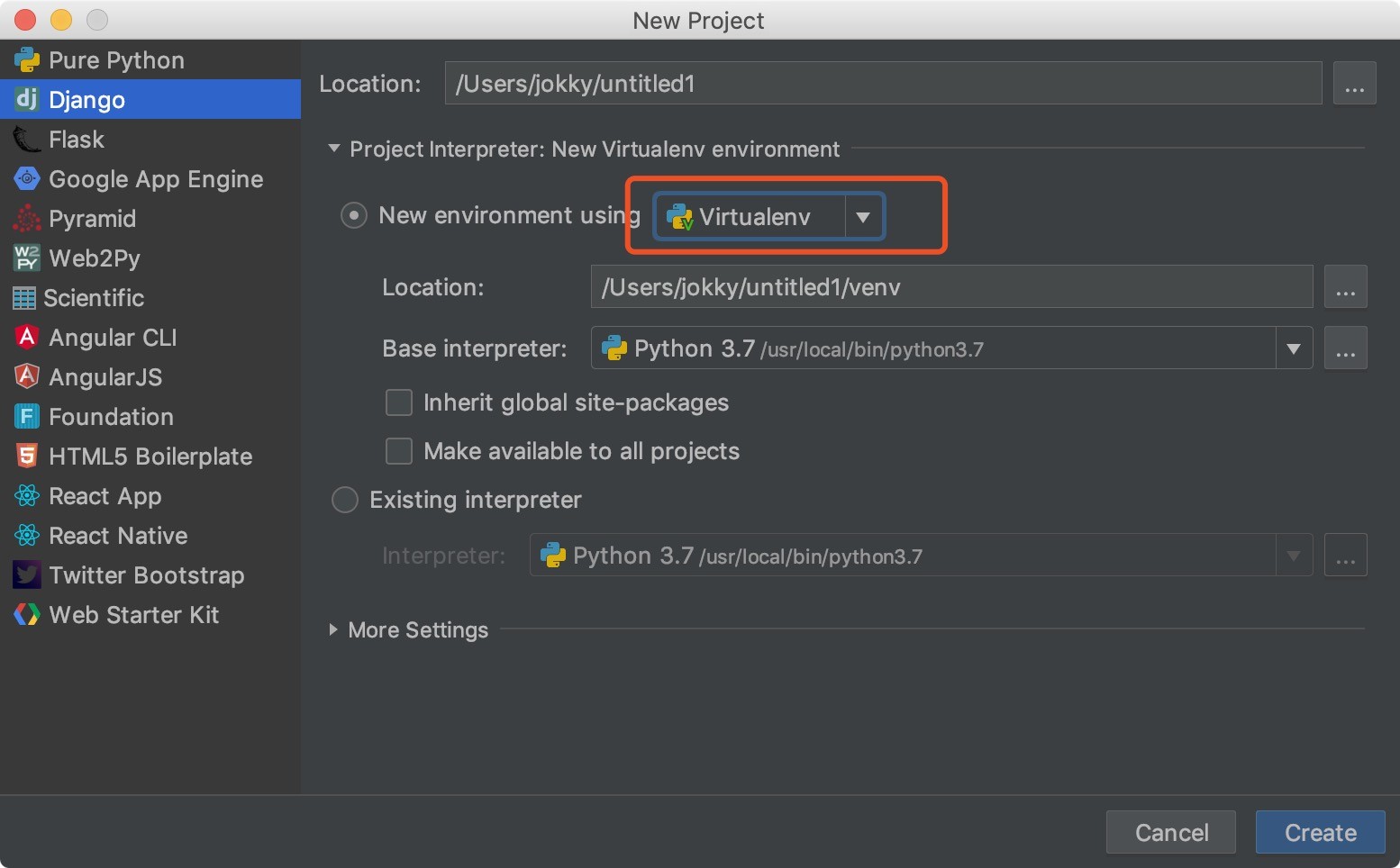Expand the More Settings section
Image resolution: width=1400 pixels, height=868 pixels.
pos(333,629)
